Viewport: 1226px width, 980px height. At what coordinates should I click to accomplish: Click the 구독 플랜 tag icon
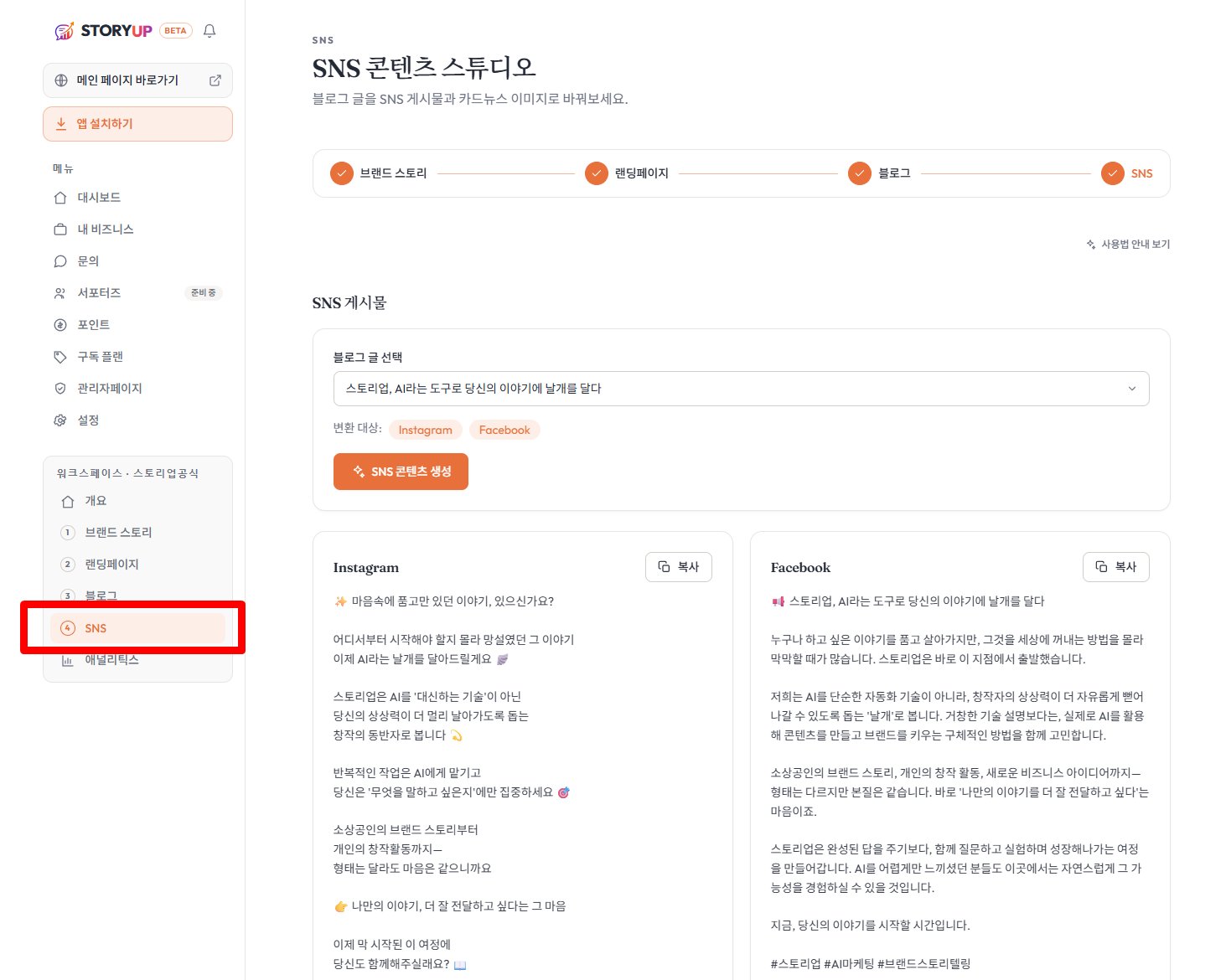click(60, 357)
